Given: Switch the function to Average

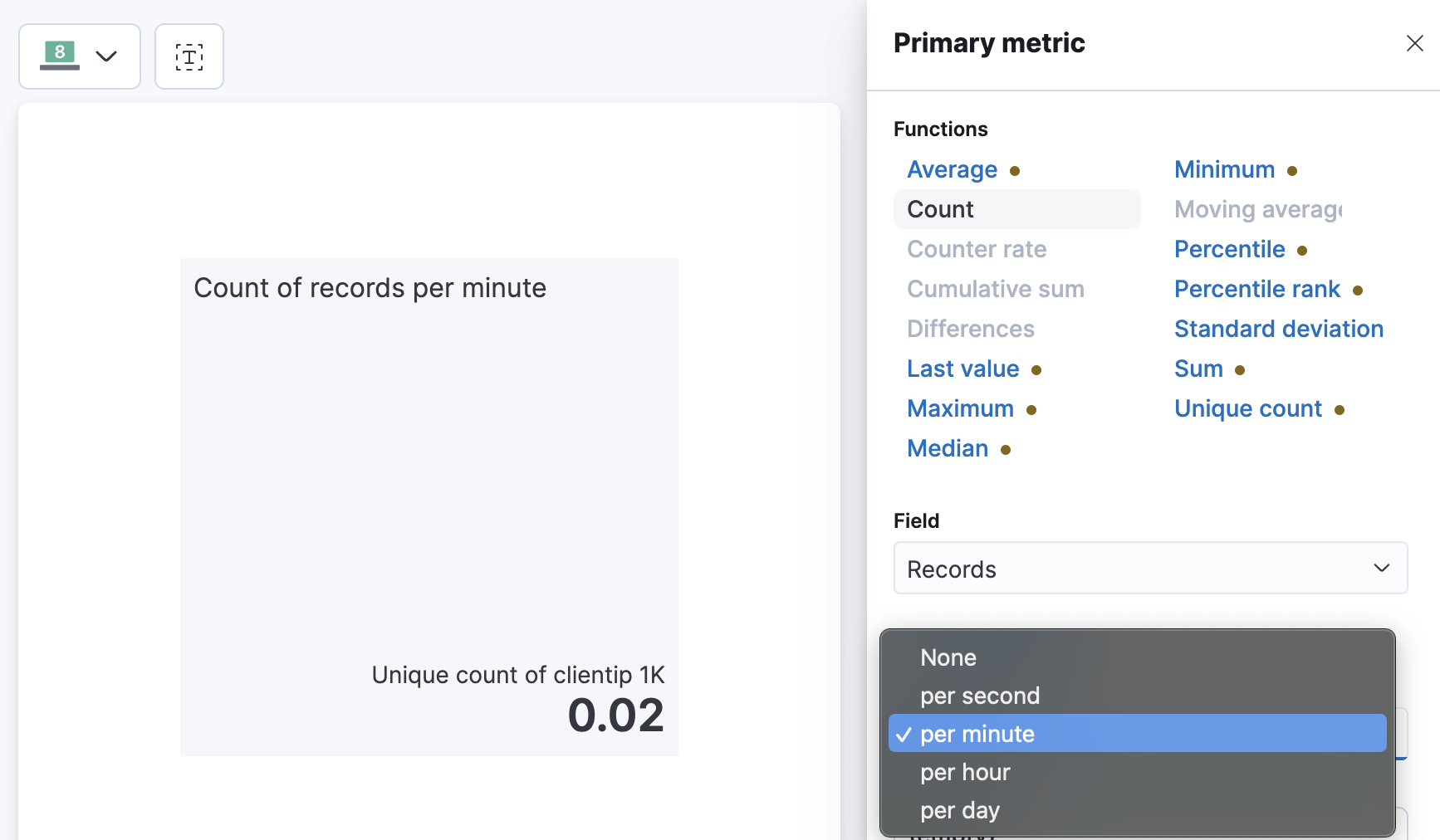Looking at the screenshot, I should [952, 169].
